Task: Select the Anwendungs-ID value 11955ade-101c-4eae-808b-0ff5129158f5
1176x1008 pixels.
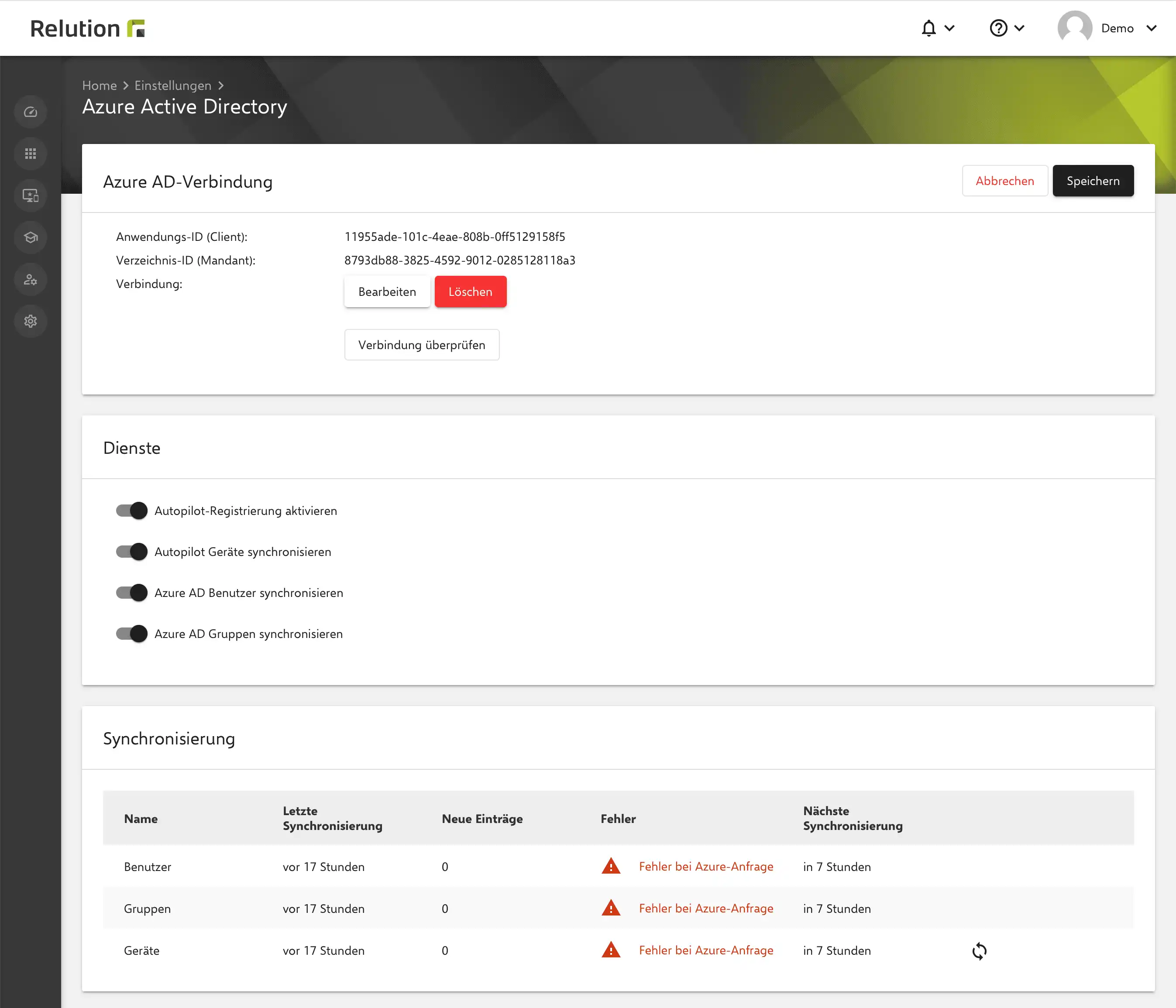Action: tap(454, 237)
